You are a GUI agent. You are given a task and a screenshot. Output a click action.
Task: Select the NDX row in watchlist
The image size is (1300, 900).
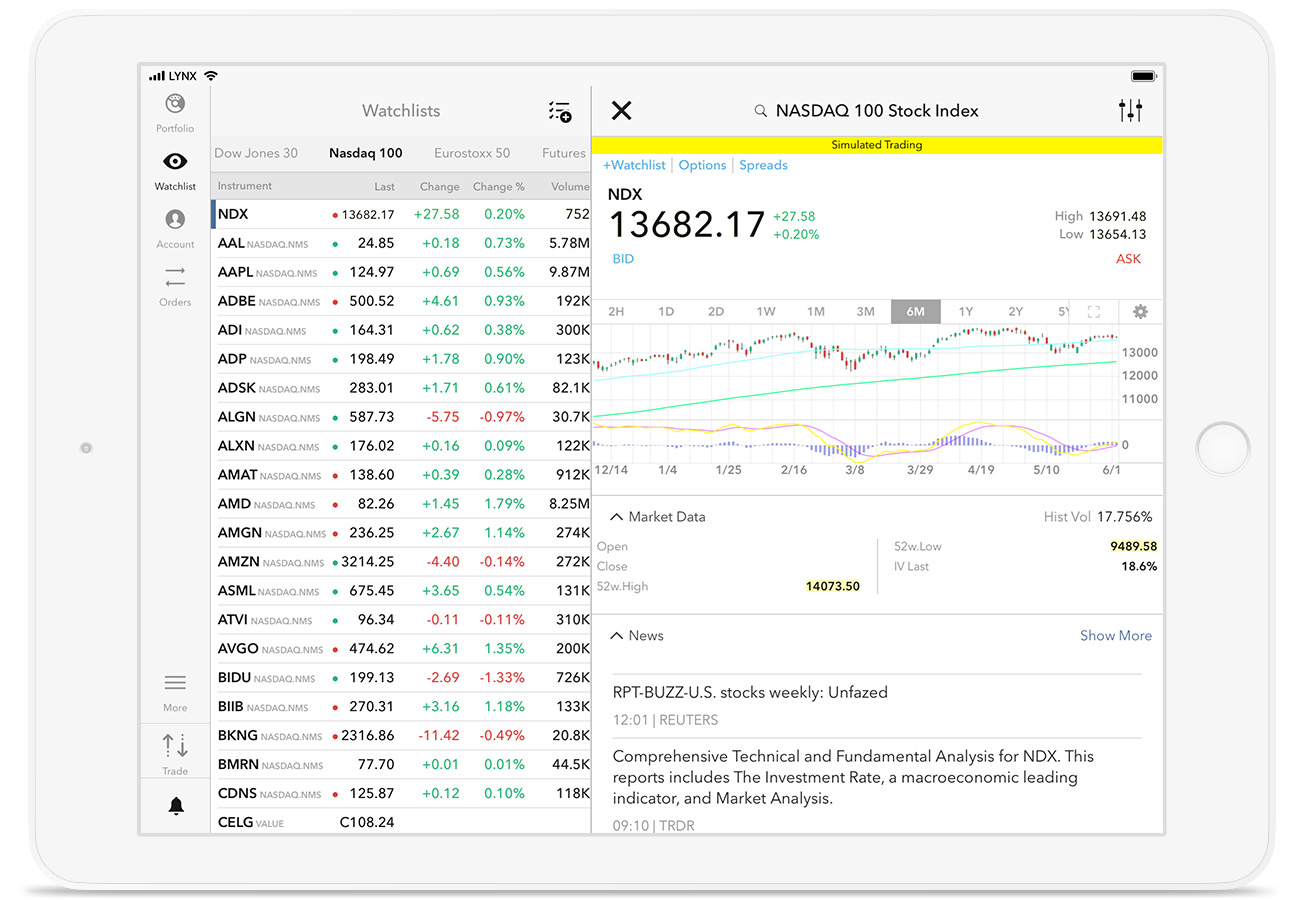(x=401, y=214)
